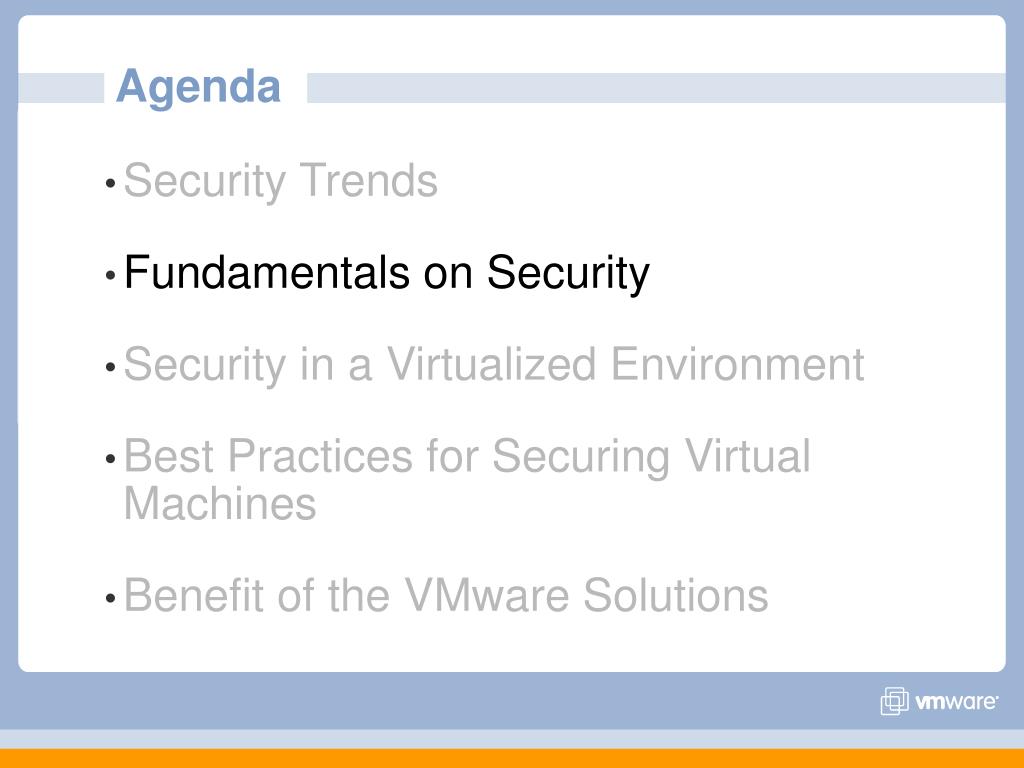Click the short header stripe preceding "Agenda"

(61, 88)
